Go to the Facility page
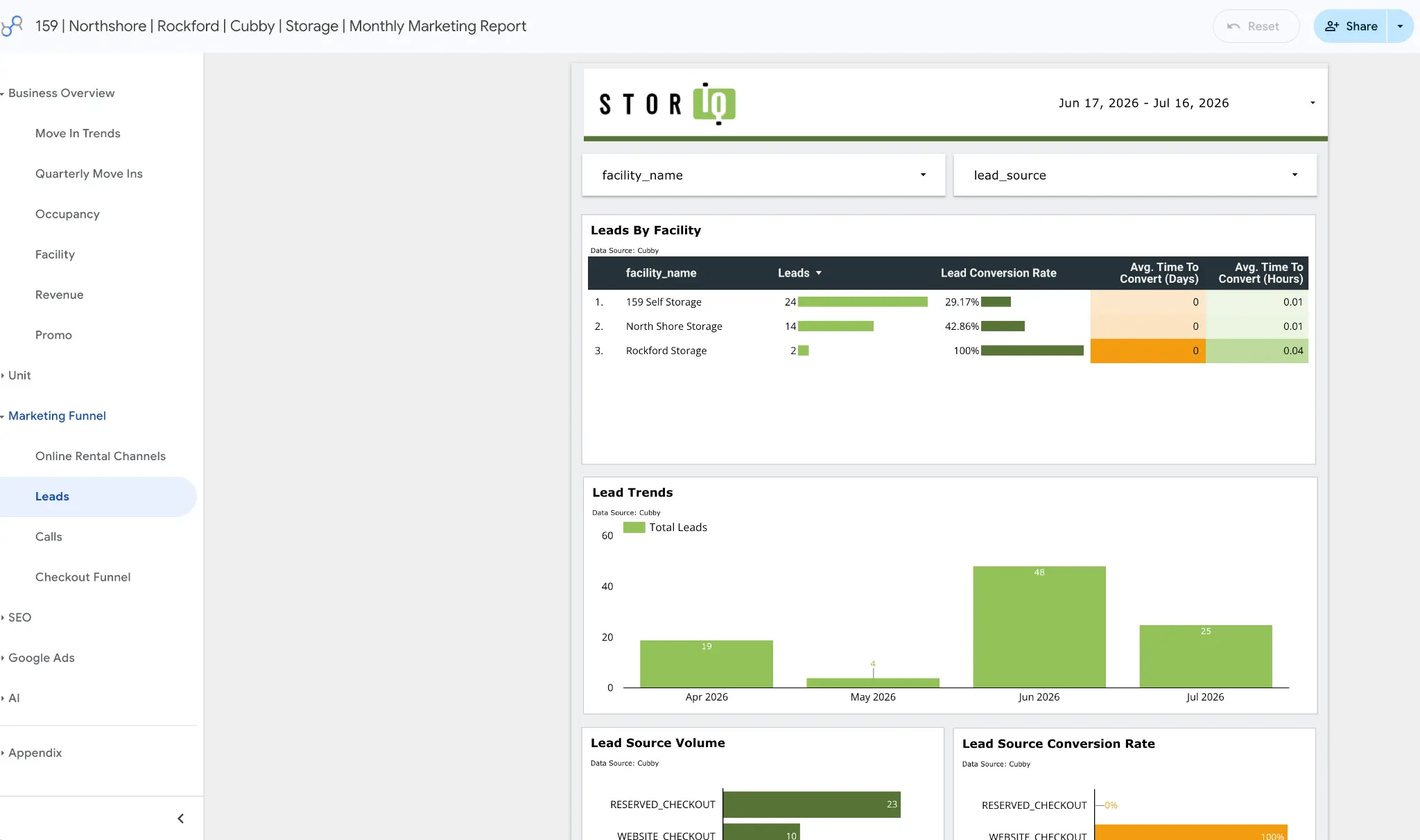 [55, 254]
